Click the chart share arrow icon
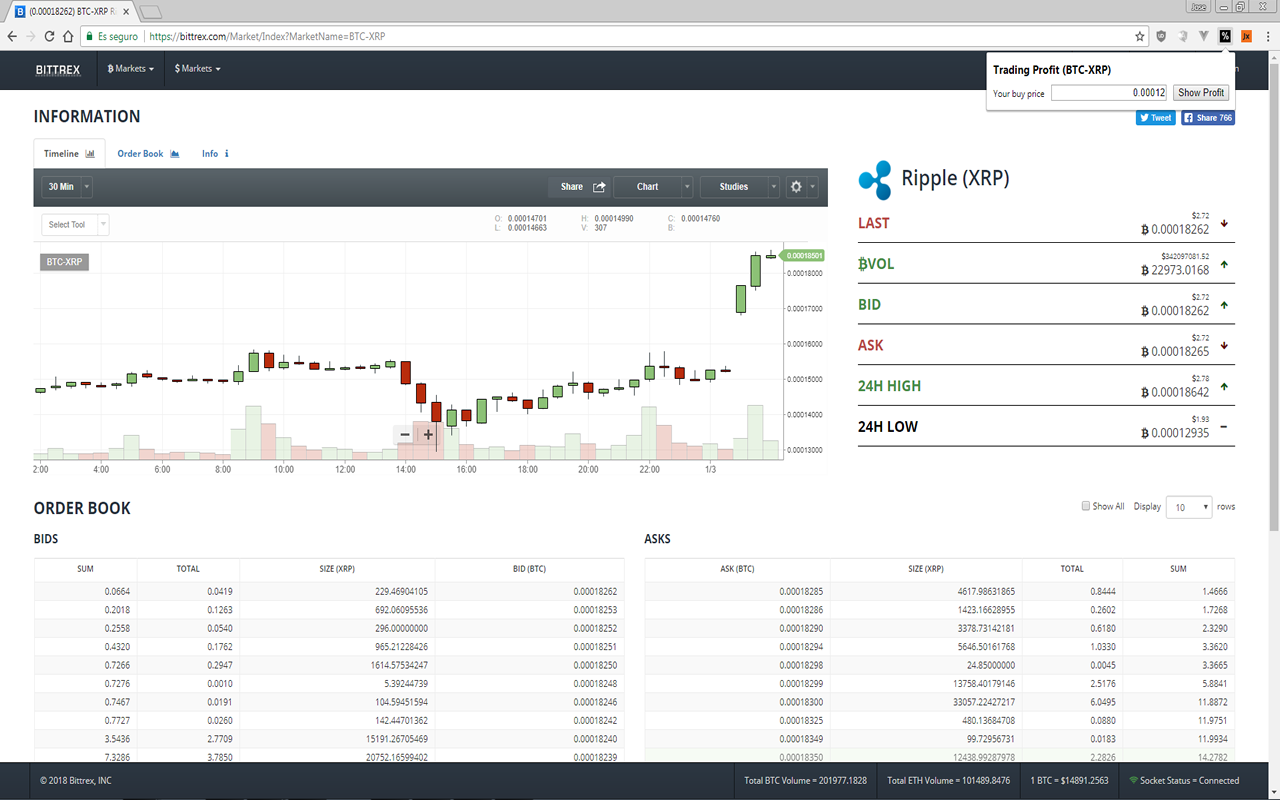The height and width of the screenshot is (800, 1280). [x=599, y=187]
